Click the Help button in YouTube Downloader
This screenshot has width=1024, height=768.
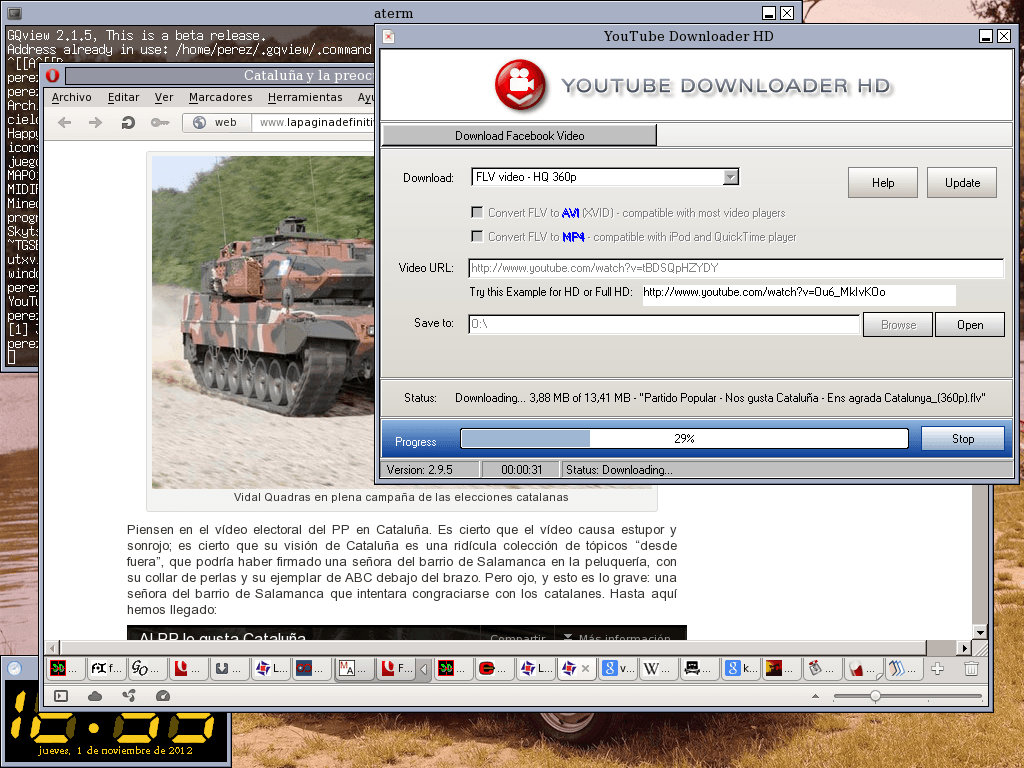(x=883, y=183)
